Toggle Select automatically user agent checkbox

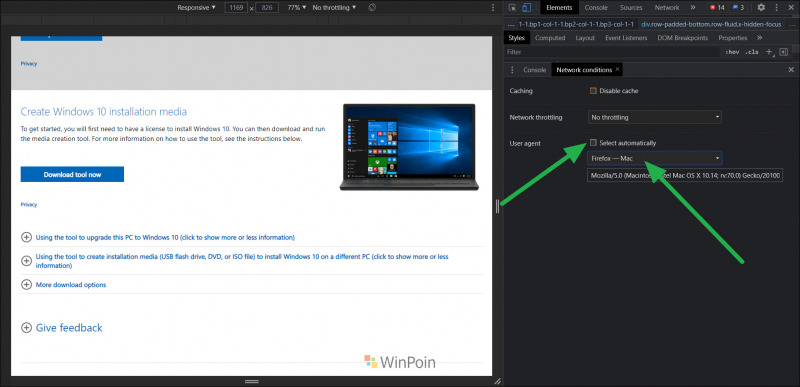point(593,143)
